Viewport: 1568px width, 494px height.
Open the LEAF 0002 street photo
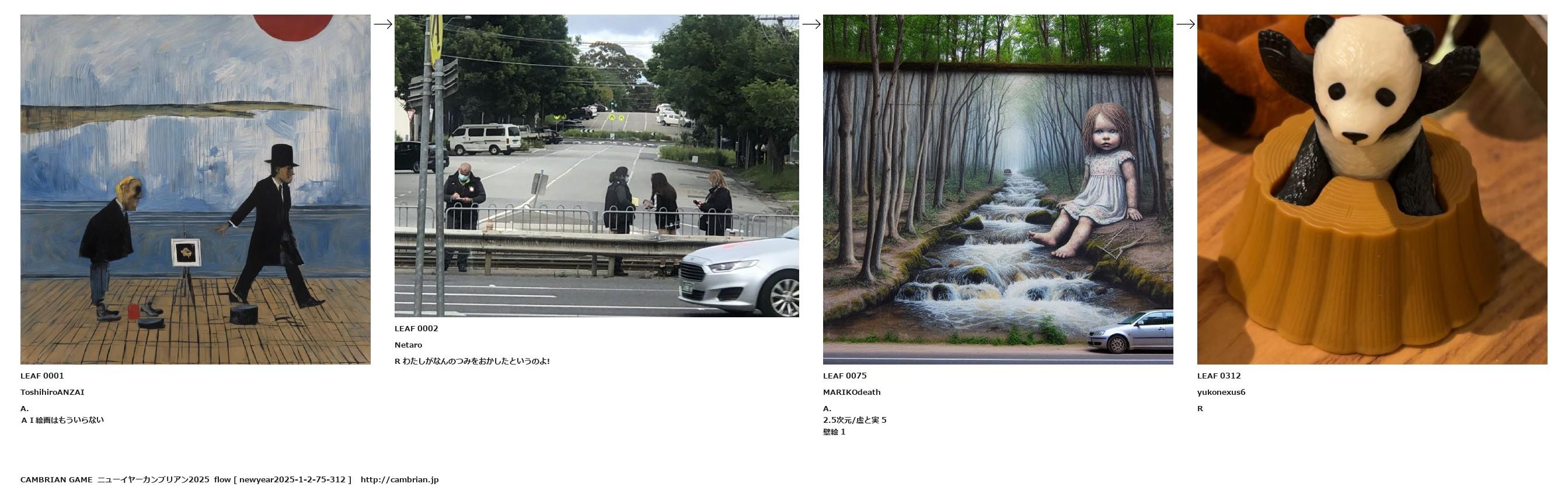click(597, 166)
